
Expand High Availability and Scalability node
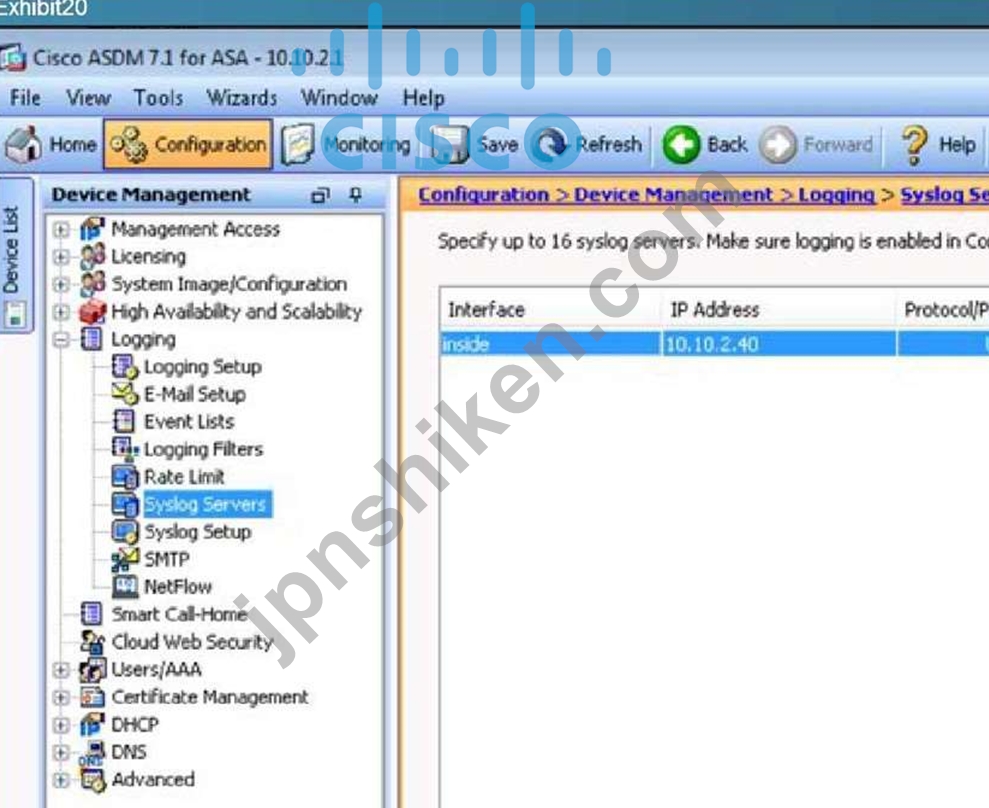click(x=61, y=312)
